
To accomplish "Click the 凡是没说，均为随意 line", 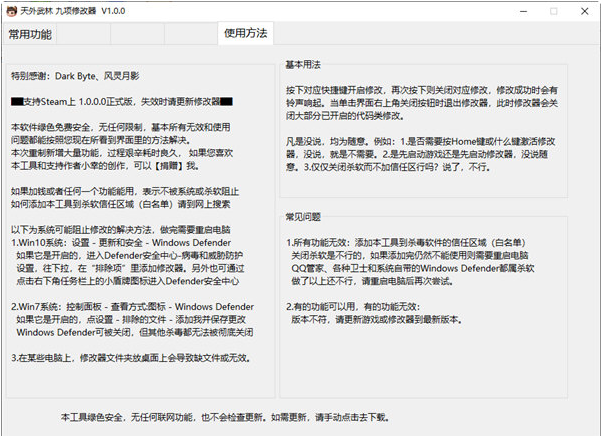I will pos(420,141).
